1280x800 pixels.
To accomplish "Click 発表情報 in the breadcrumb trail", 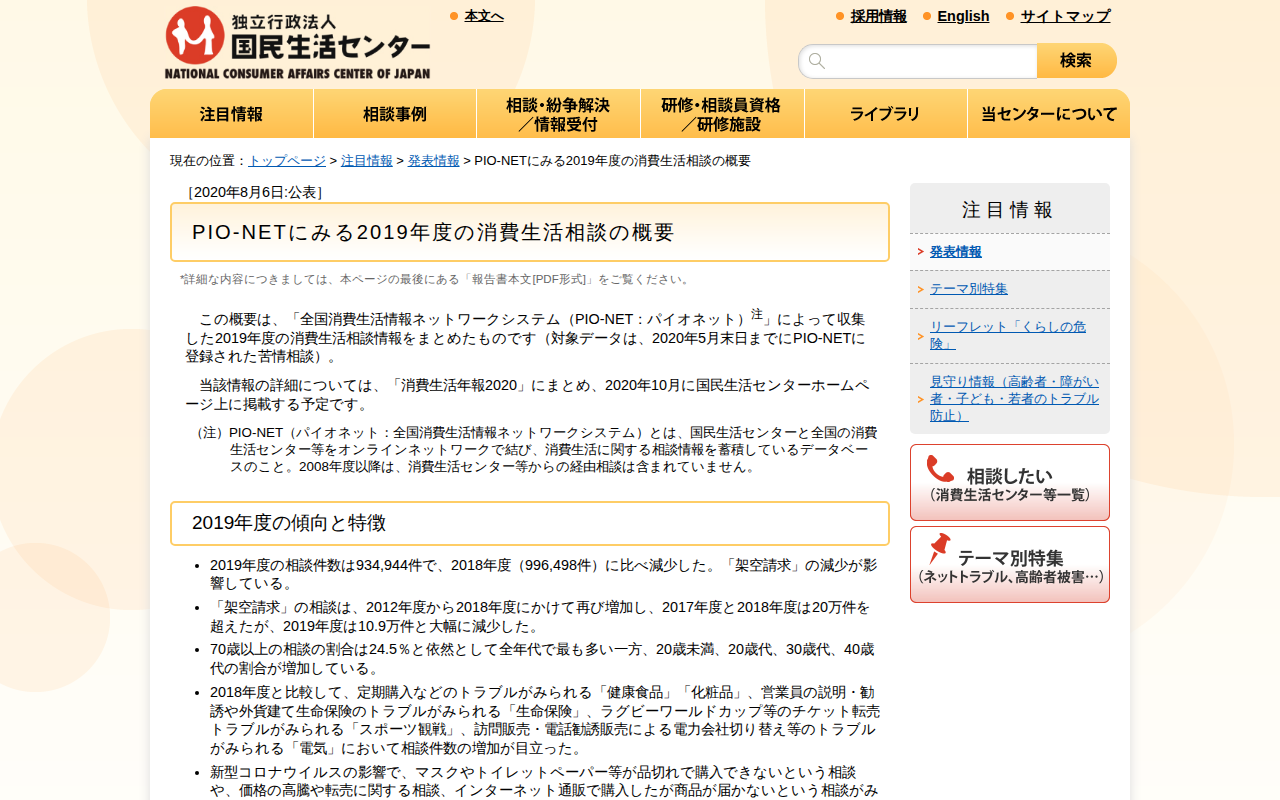I will pyautogui.click(x=434, y=161).
